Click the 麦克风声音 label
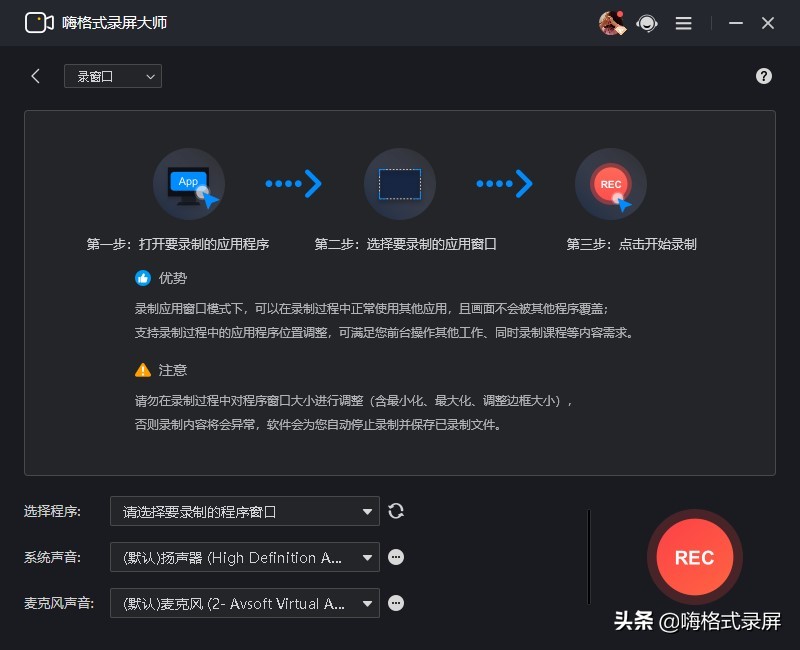The height and width of the screenshot is (650, 800). (59, 603)
